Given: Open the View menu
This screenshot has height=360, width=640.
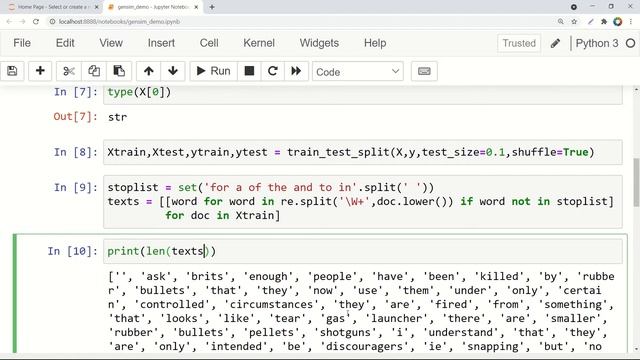Looking at the screenshot, I should (111, 43).
